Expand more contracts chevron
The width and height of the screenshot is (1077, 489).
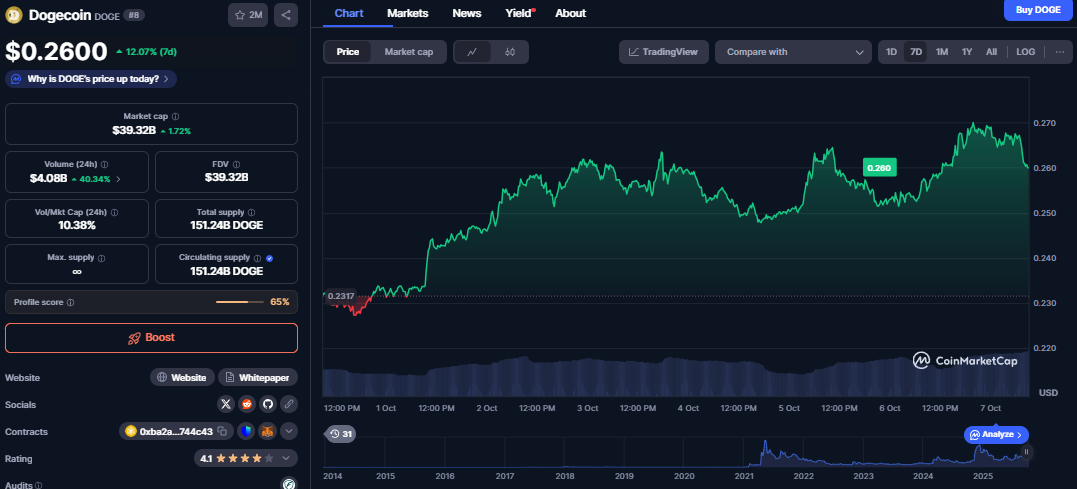tap(289, 431)
